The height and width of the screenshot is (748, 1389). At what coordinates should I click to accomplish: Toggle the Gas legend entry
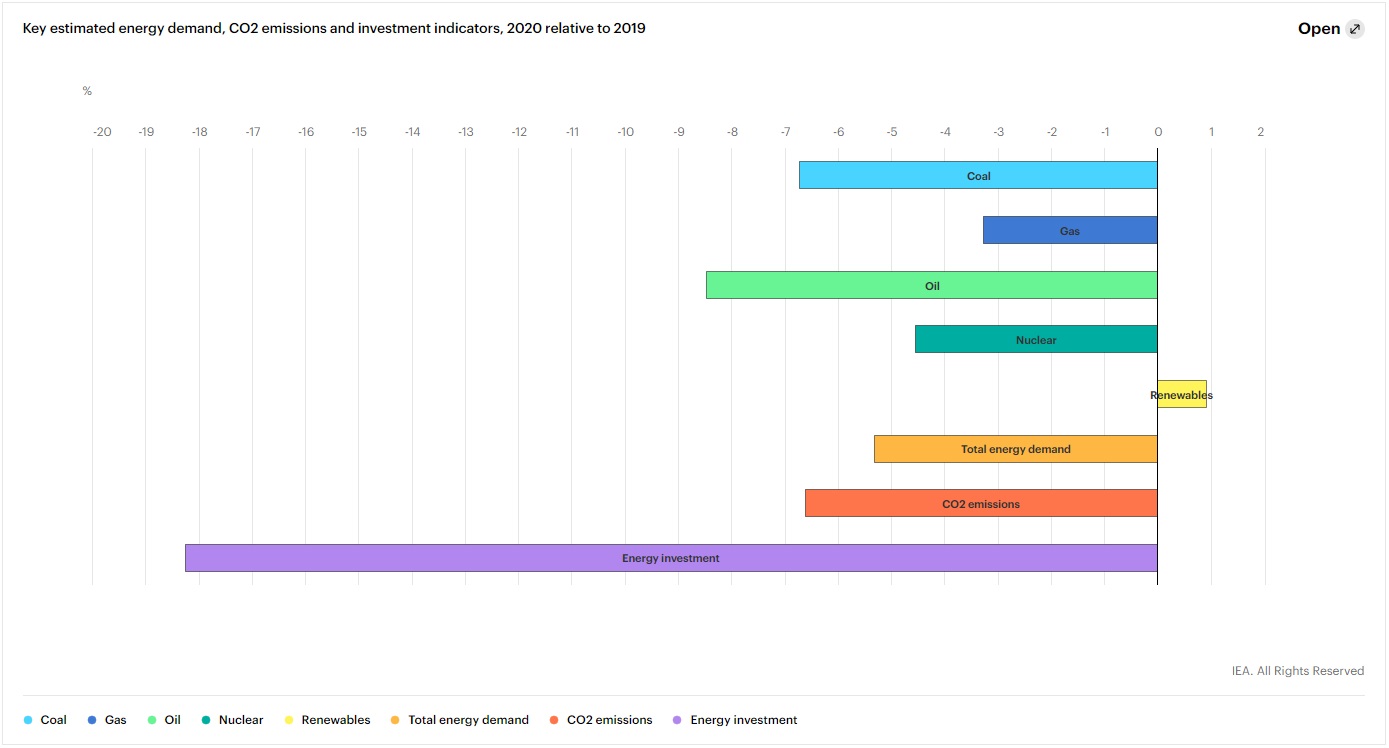click(107, 720)
